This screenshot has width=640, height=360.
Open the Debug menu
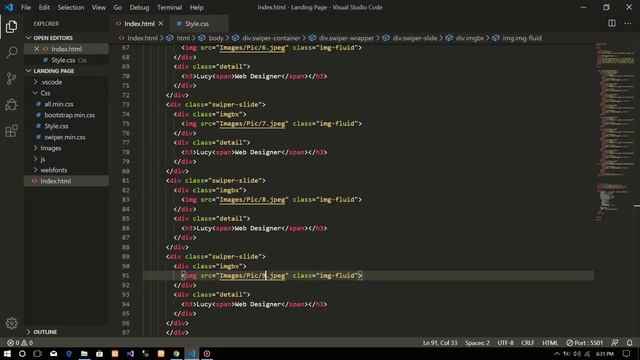tap(139, 7)
